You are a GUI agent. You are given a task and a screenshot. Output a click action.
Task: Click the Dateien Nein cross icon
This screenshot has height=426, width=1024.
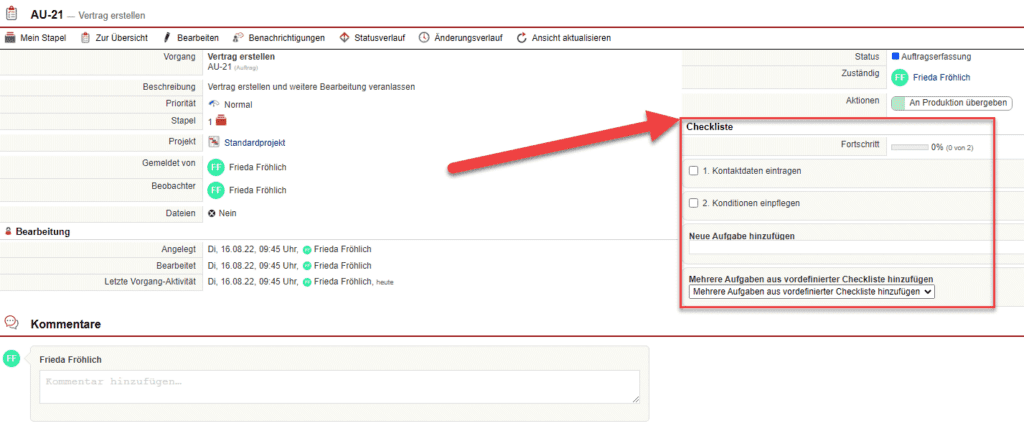[x=212, y=213]
